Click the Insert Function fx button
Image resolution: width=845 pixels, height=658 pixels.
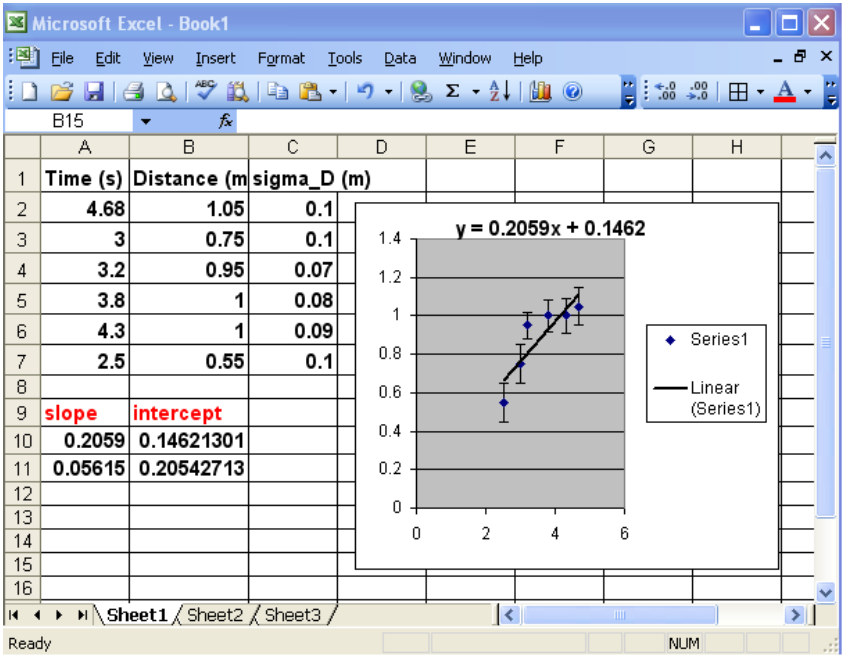click(x=226, y=121)
